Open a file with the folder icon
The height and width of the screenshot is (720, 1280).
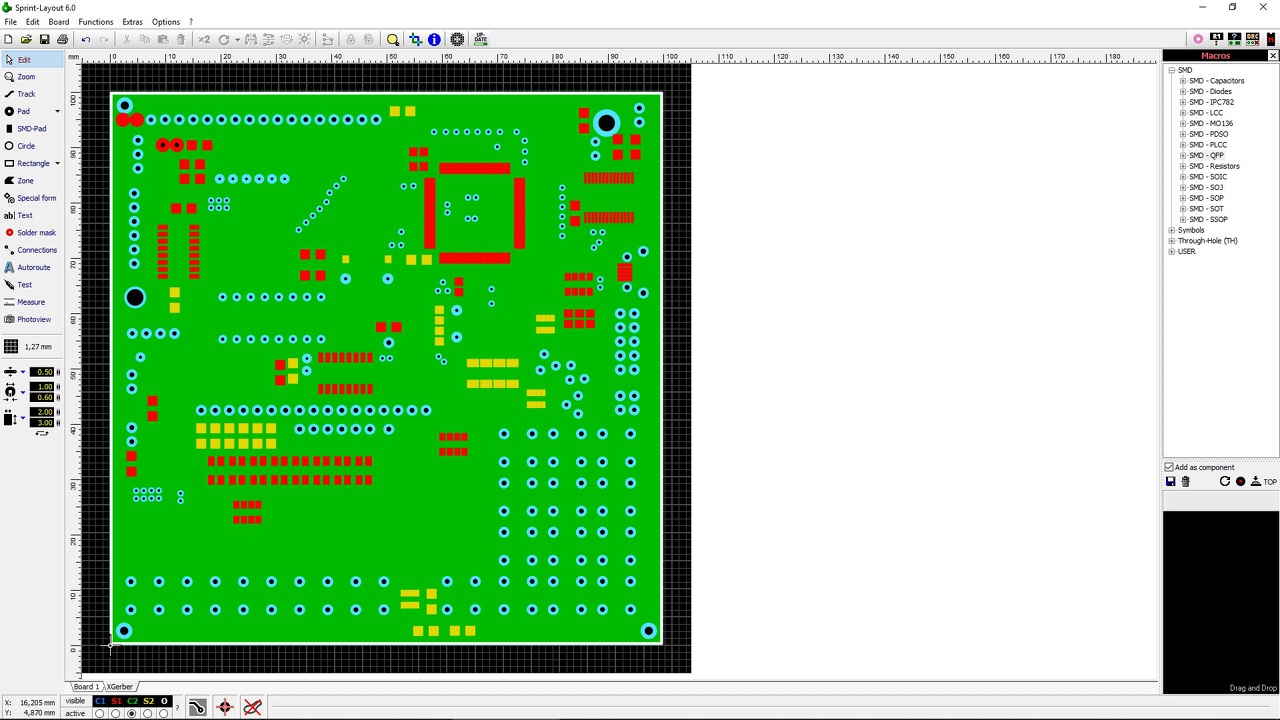tap(26, 39)
